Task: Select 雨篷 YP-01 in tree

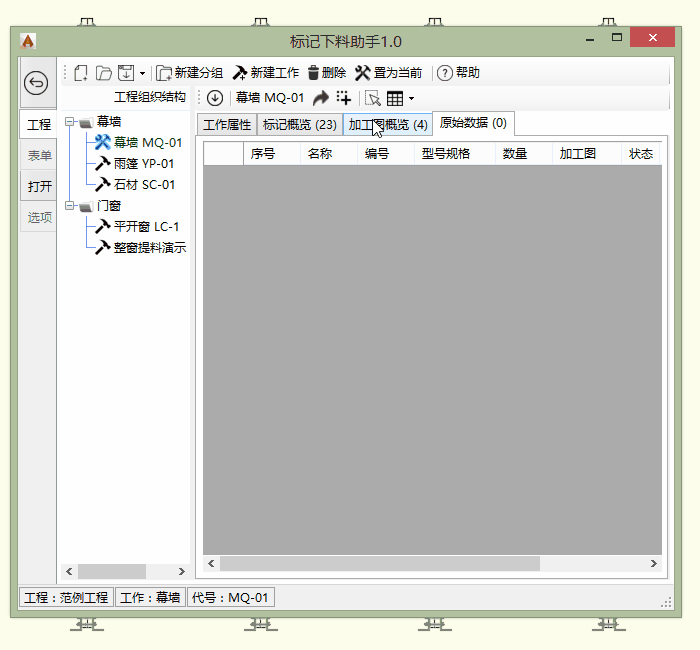Action: pyautogui.click(x=143, y=164)
